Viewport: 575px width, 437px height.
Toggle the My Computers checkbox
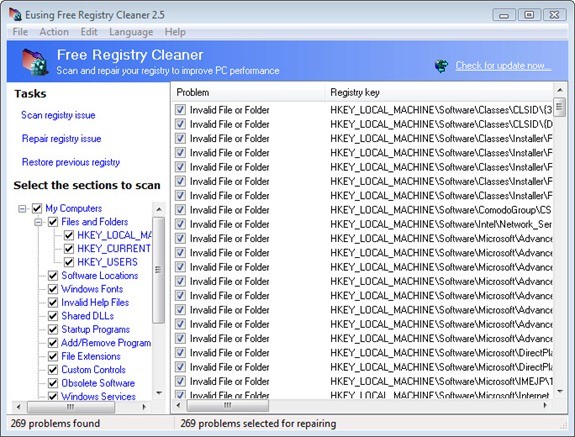pos(37,208)
